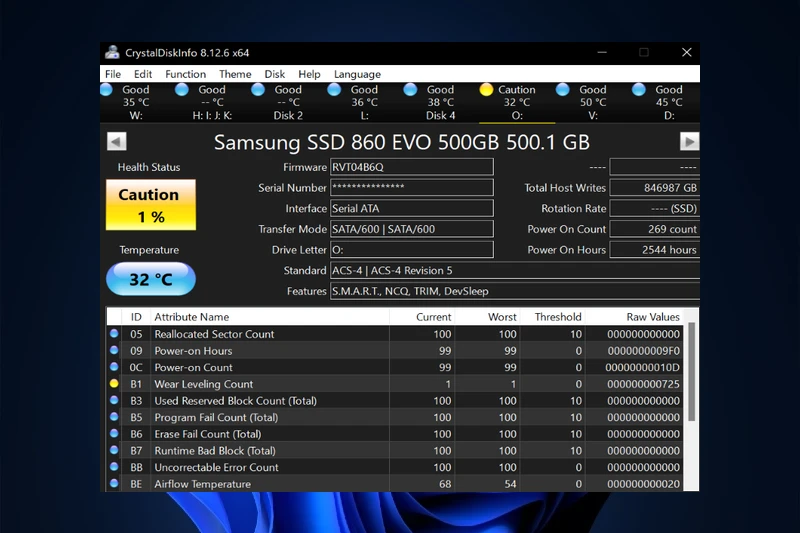The image size is (800, 533).
Task: Click the Firmware field RVT04B6Q
Action: pyautogui.click(x=412, y=167)
